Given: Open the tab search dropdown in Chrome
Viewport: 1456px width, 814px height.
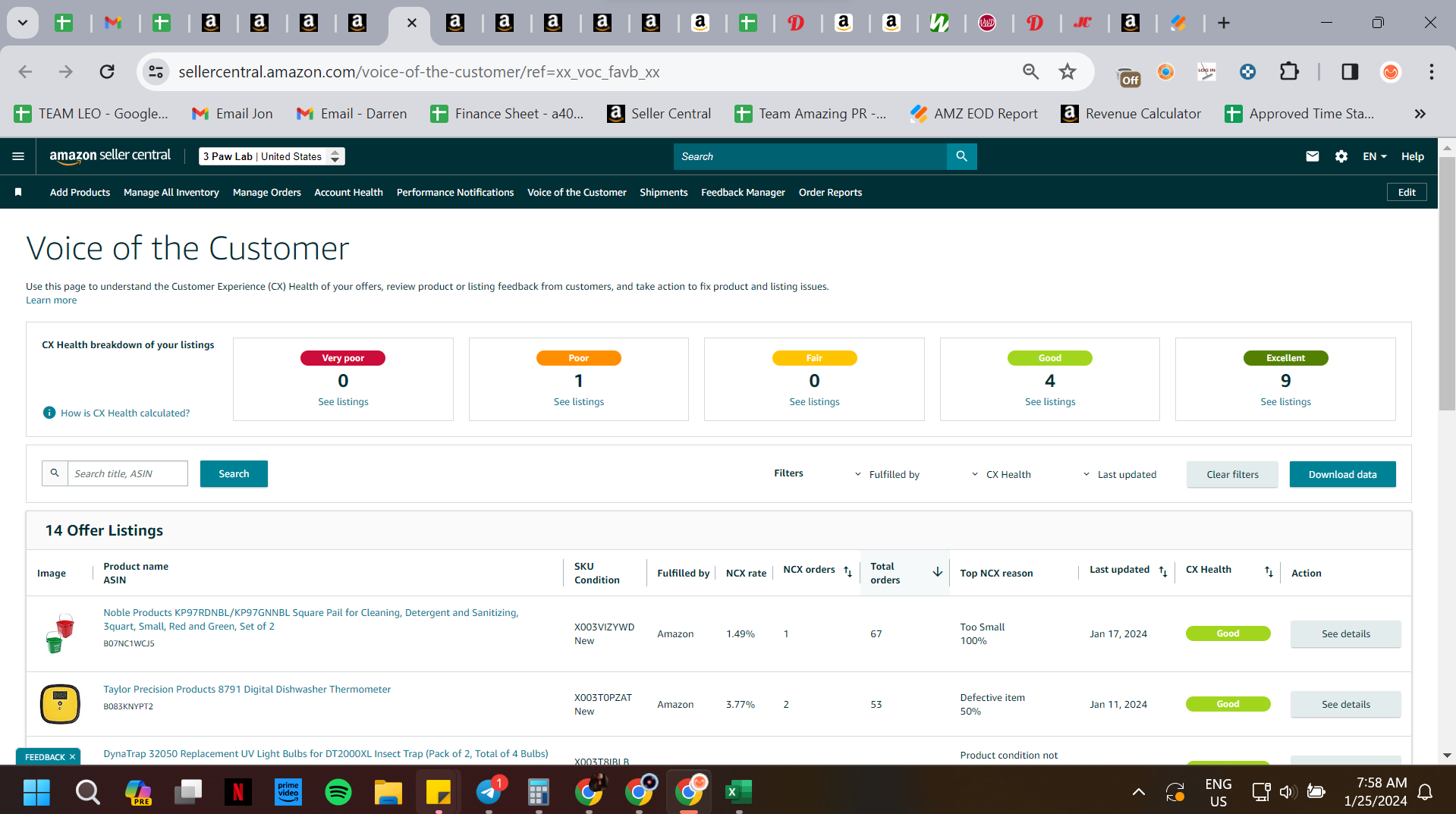Looking at the screenshot, I should 23,23.
